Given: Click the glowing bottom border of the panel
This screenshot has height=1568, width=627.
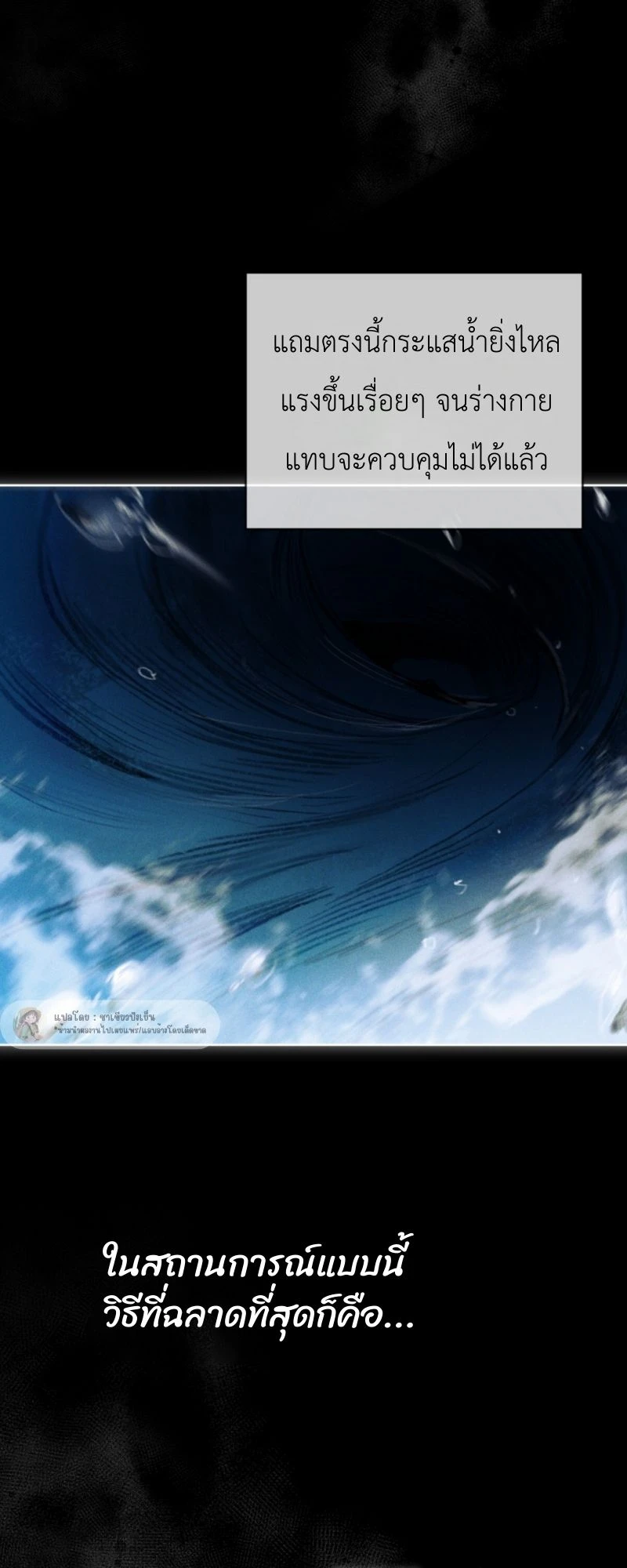Looking at the screenshot, I should click(x=313, y=1046).
